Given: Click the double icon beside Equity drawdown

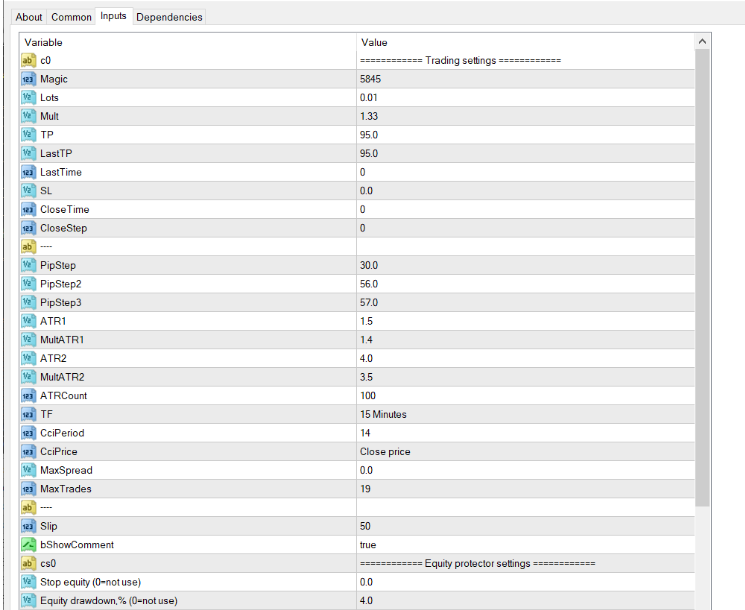Looking at the screenshot, I should [29, 600].
